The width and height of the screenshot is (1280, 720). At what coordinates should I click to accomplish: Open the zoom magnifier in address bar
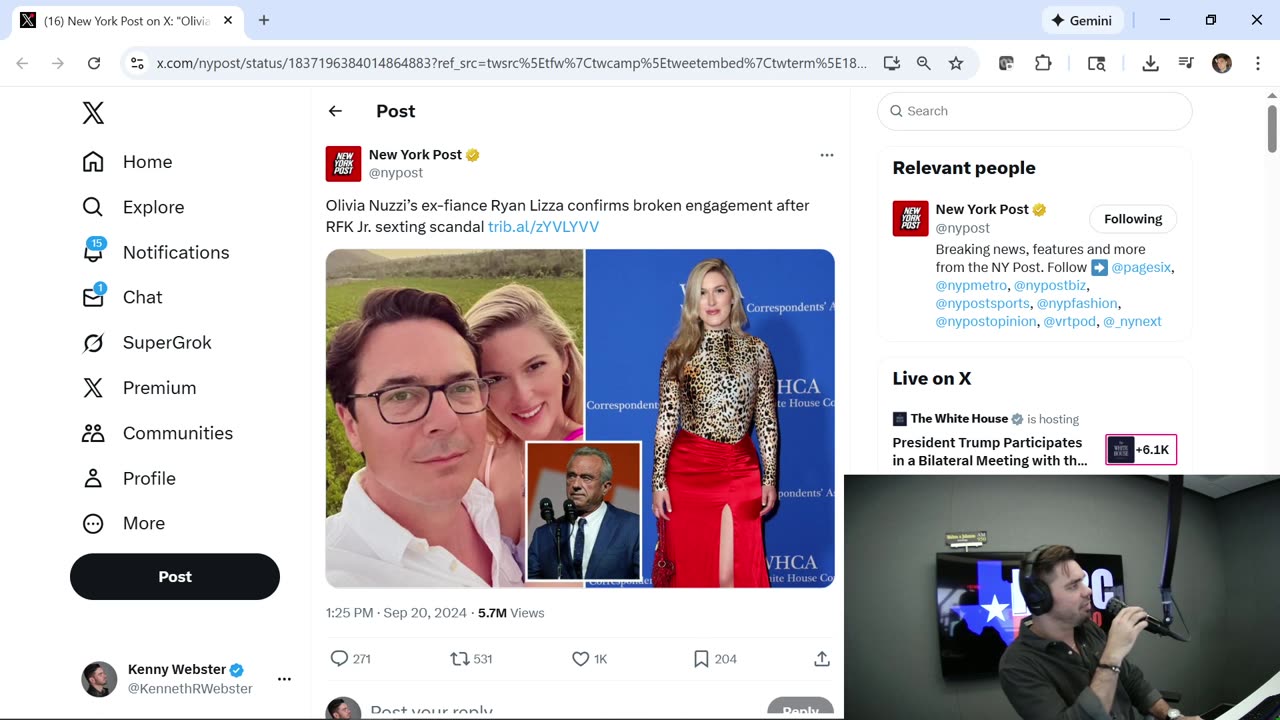(924, 63)
